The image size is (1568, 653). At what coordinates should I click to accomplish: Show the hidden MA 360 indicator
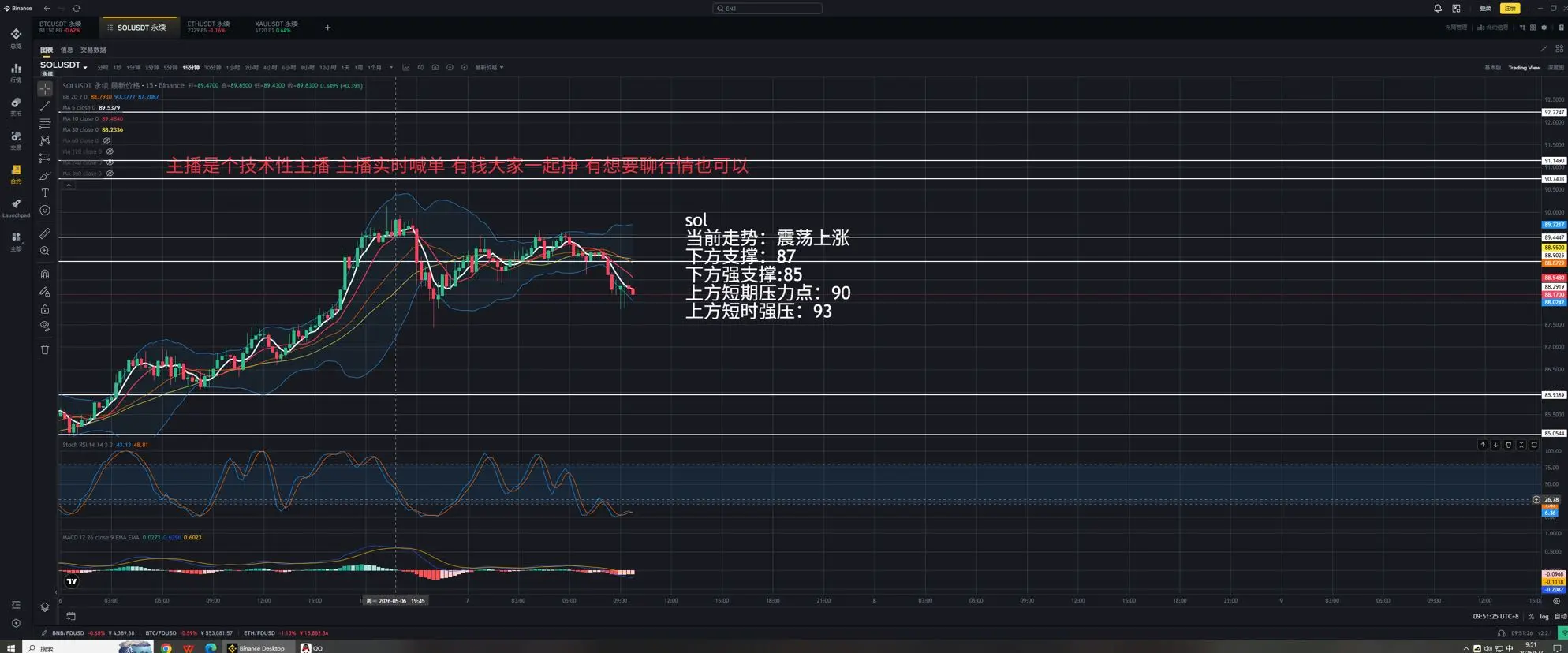tap(110, 174)
